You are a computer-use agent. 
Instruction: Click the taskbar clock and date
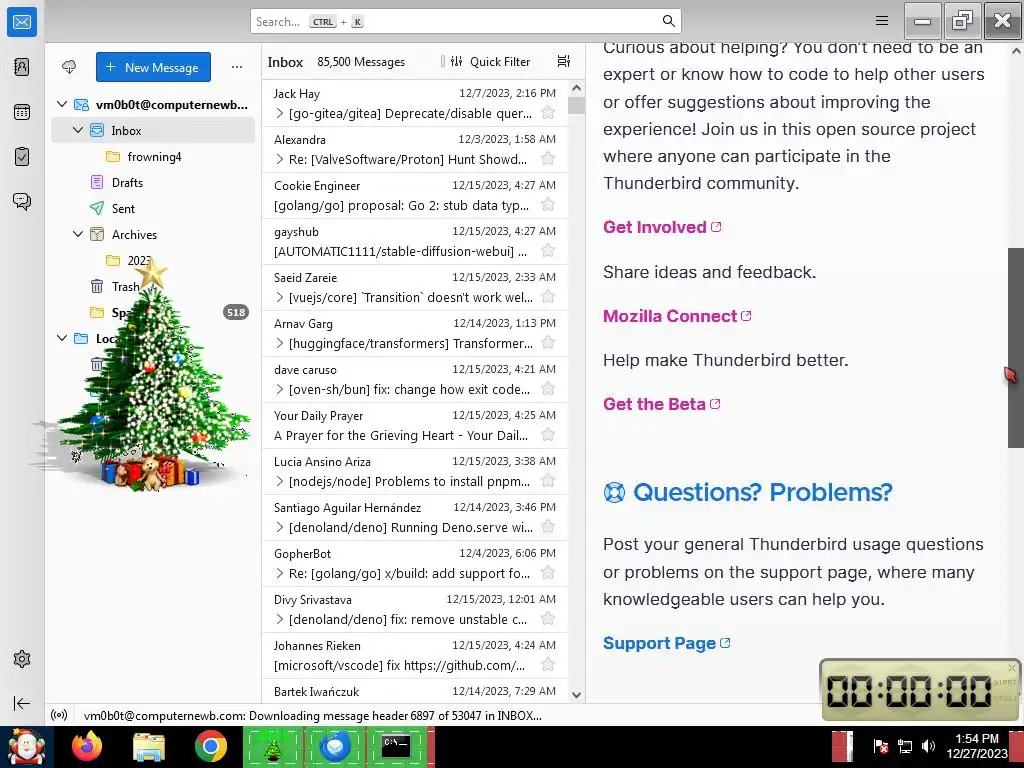coord(977,746)
